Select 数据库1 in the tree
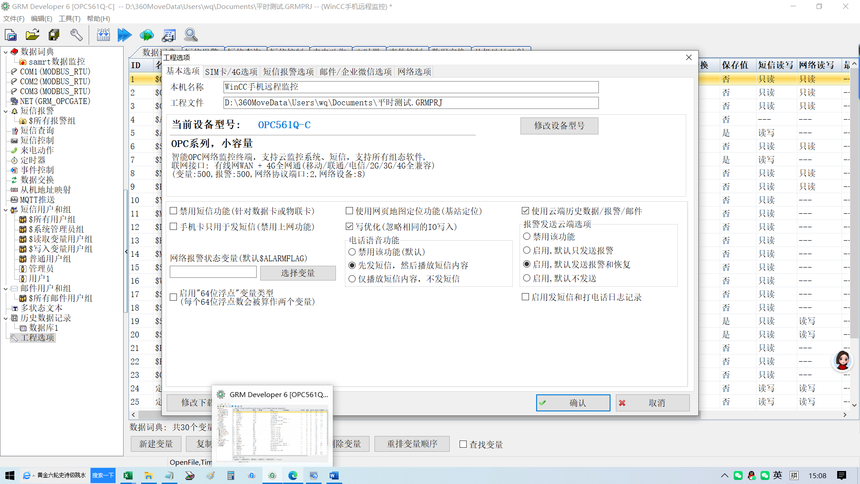Screen dimensions: 860x484 point(43,328)
